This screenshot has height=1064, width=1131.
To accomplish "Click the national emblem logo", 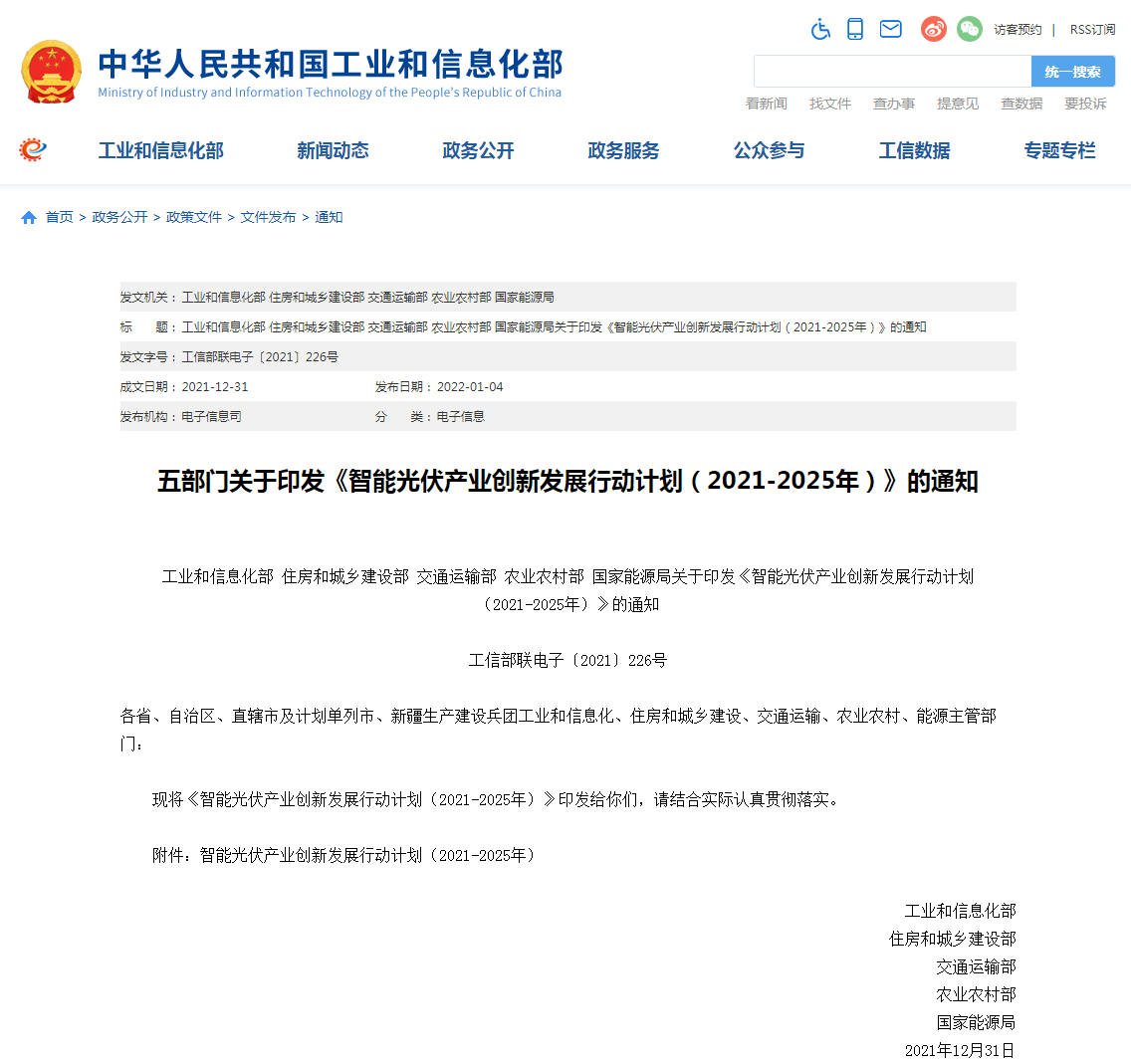I will click(x=52, y=72).
